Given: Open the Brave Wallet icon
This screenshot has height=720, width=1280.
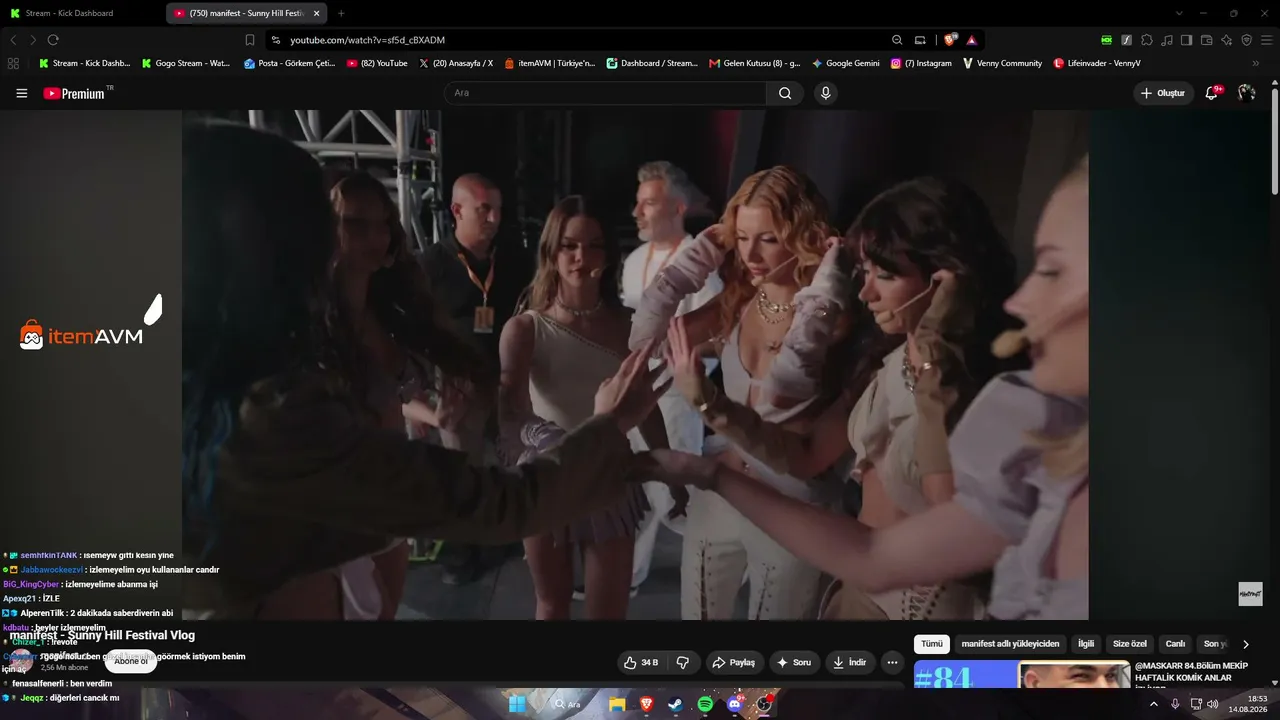Looking at the screenshot, I should click(x=1206, y=40).
